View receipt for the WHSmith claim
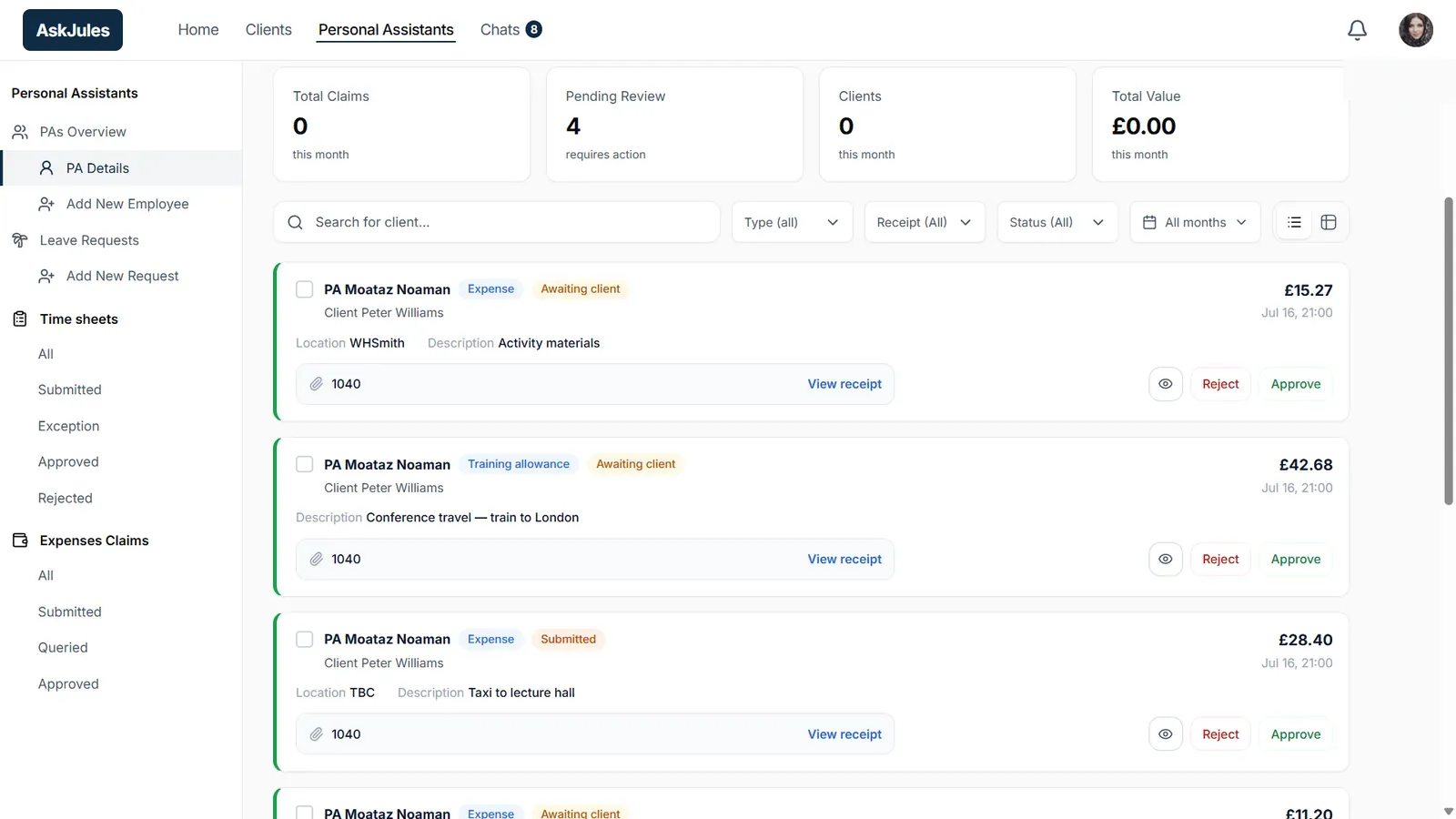Image resolution: width=1456 pixels, height=819 pixels. 844,384
